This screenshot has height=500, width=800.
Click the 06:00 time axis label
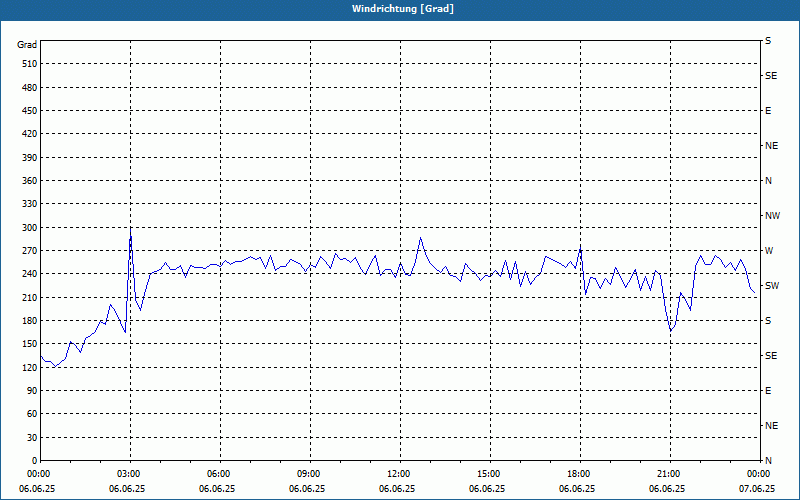[x=218, y=474]
